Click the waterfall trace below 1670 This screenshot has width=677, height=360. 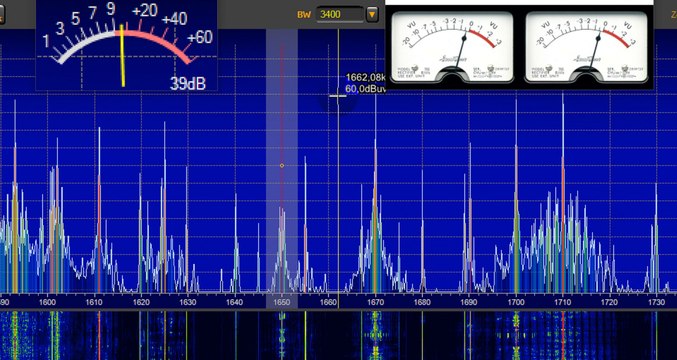[x=375, y=335]
